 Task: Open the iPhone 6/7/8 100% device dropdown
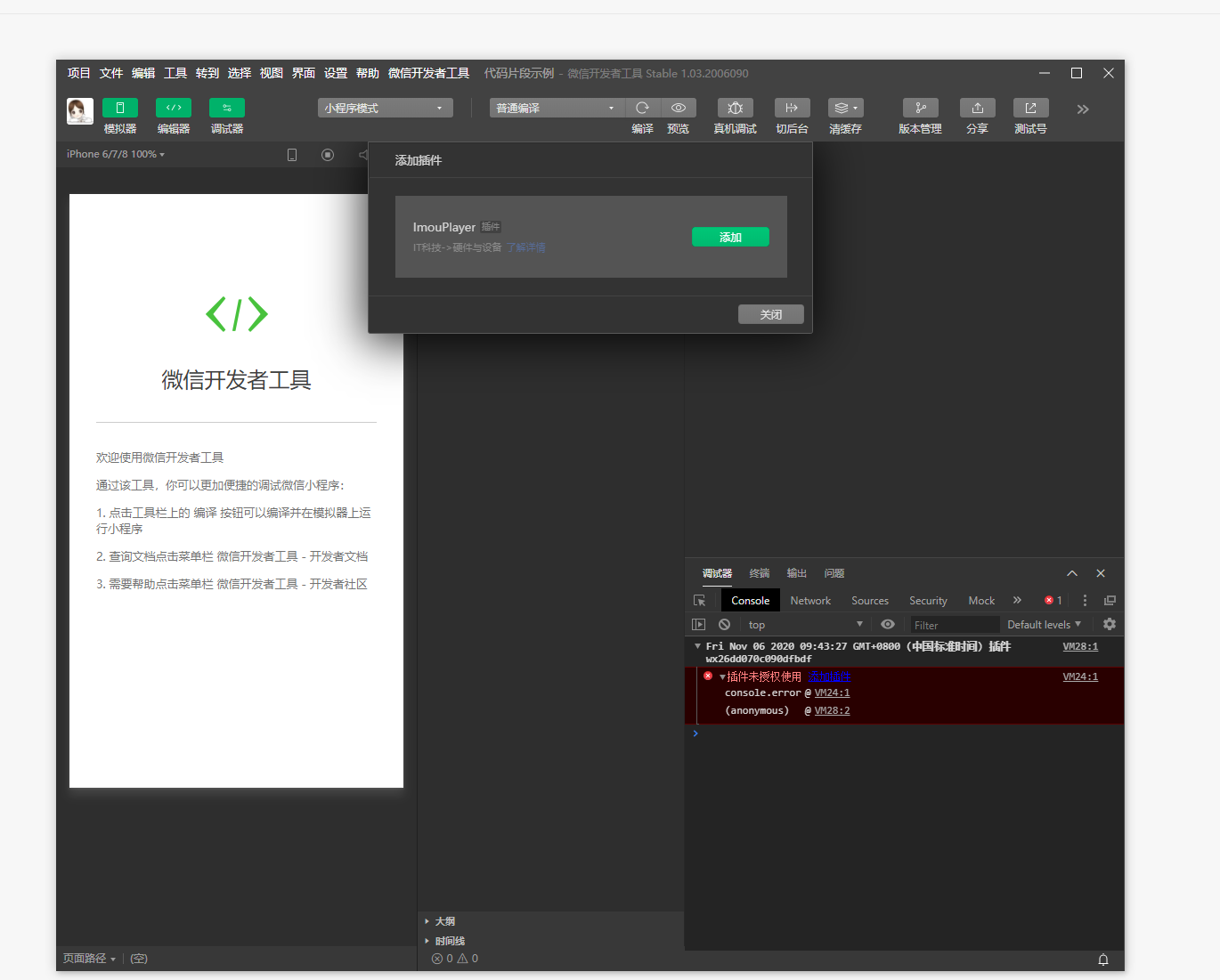(116, 154)
